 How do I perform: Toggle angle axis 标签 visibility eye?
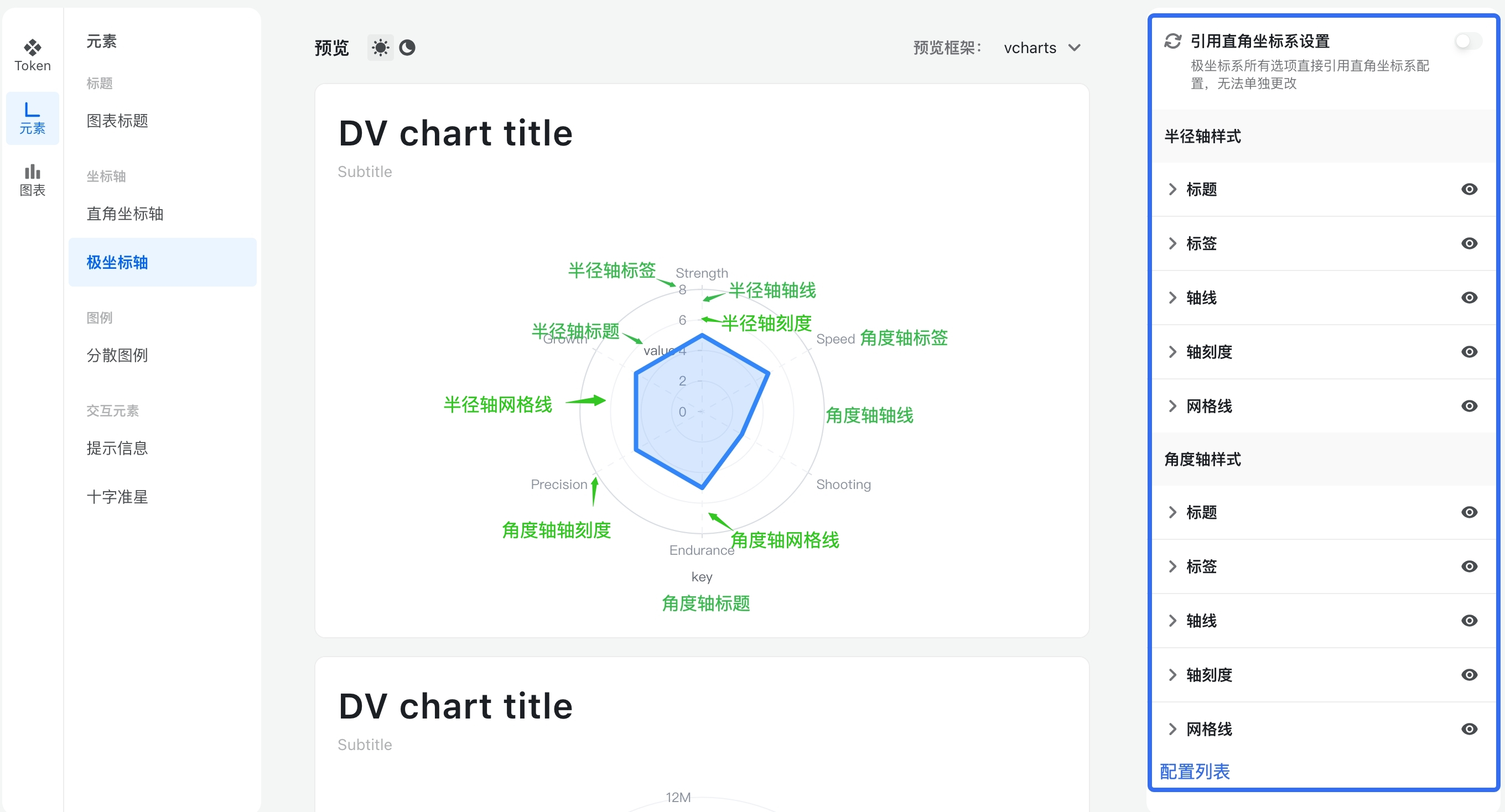click(1469, 566)
